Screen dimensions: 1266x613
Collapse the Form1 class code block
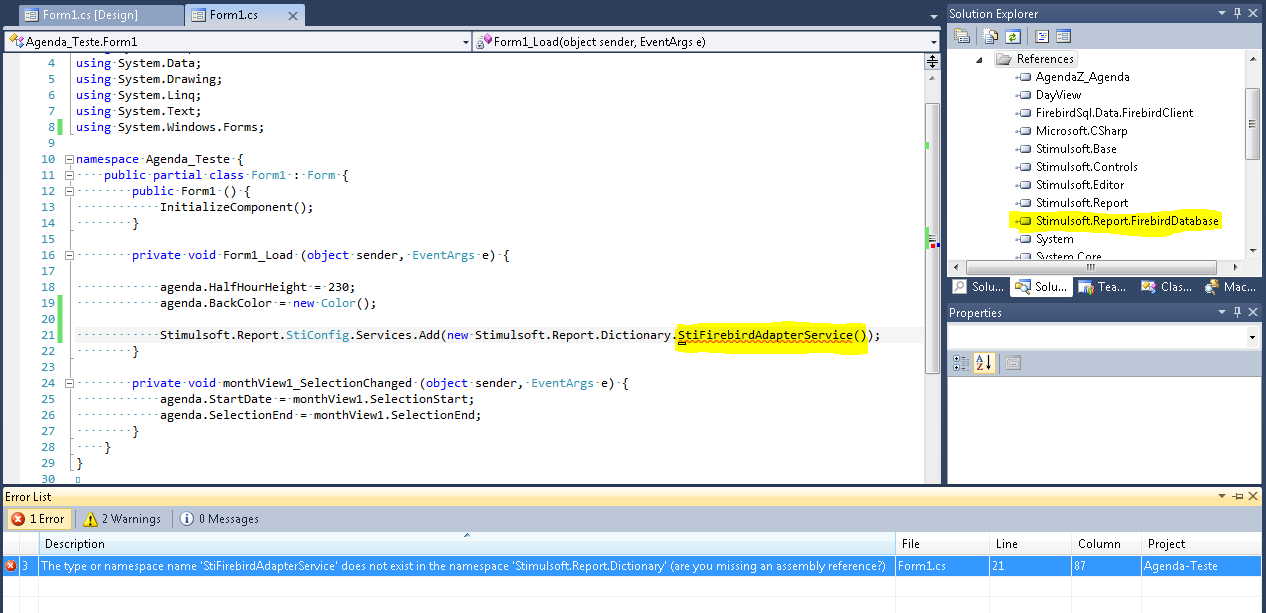67,175
